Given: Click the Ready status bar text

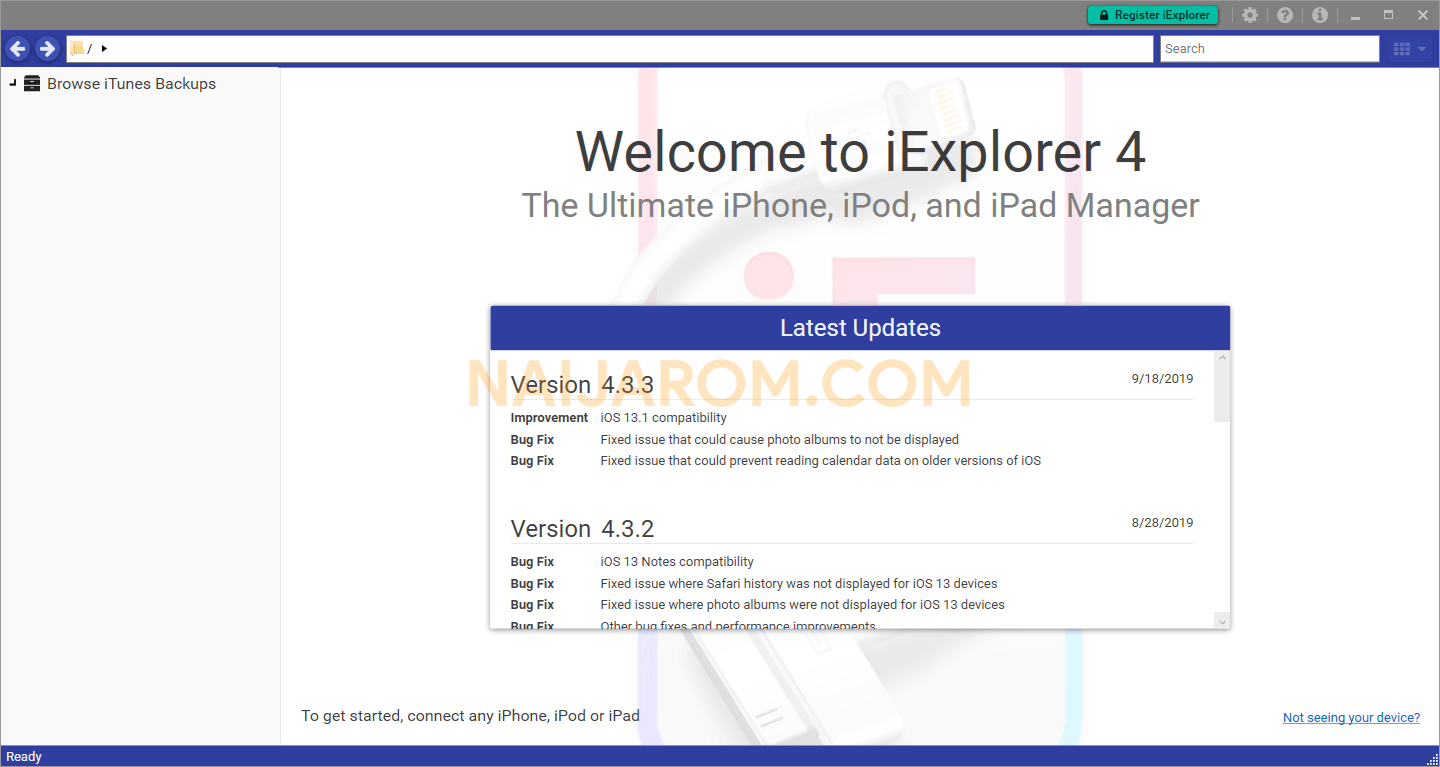Looking at the screenshot, I should tap(24, 757).
